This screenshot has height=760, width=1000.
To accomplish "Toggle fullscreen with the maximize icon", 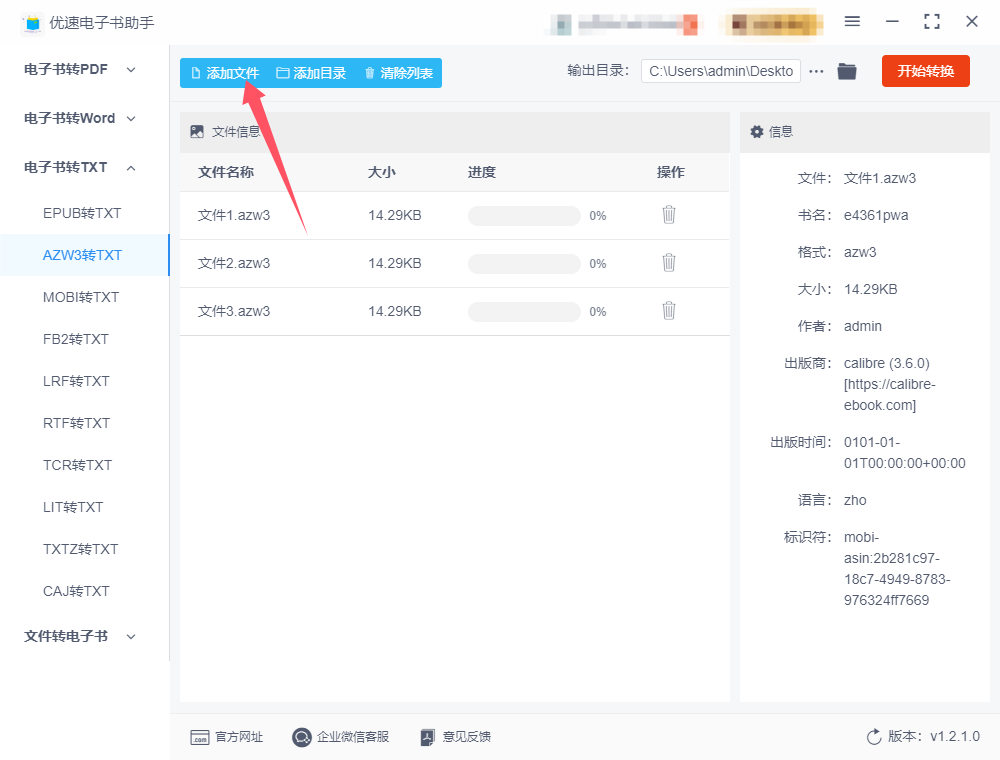I will coord(932,22).
